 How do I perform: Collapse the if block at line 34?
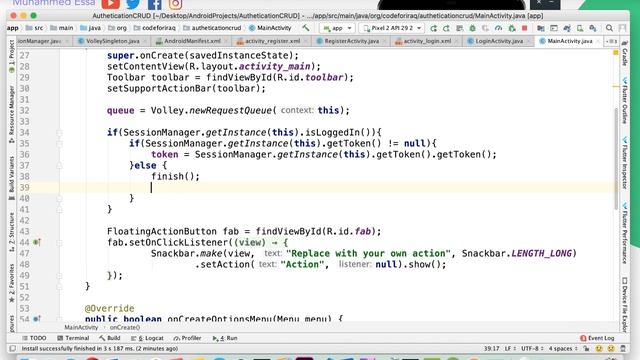tap(59, 133)
